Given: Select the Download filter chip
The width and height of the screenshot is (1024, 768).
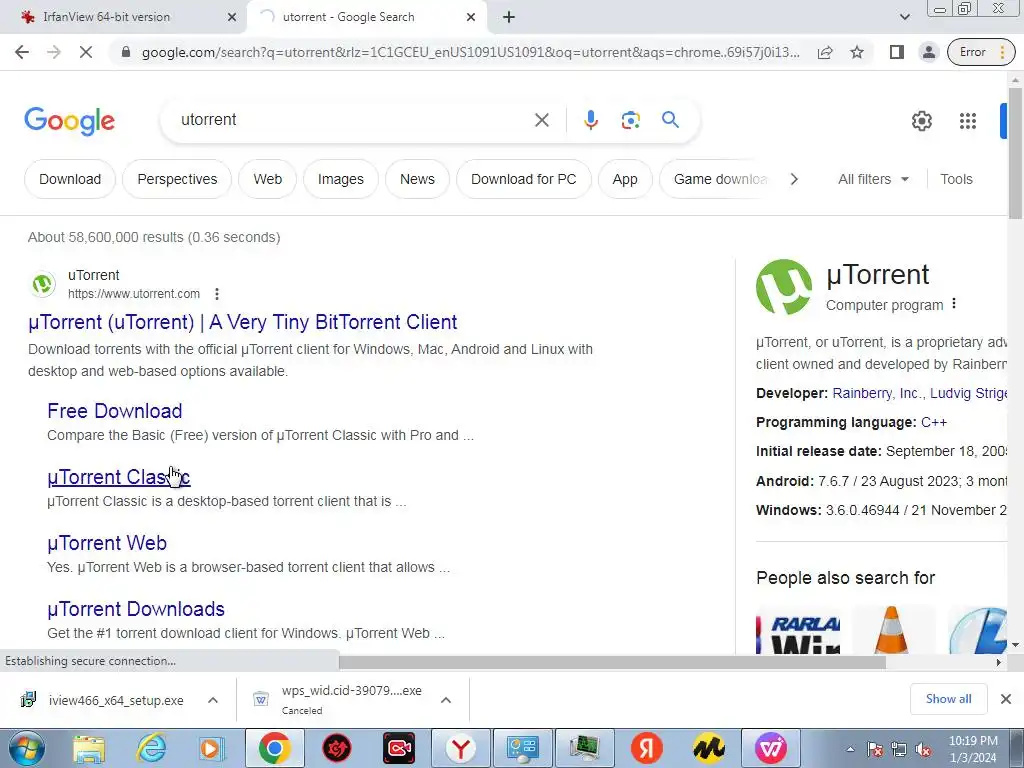Looking at the screenshot, I should (70, 179).
